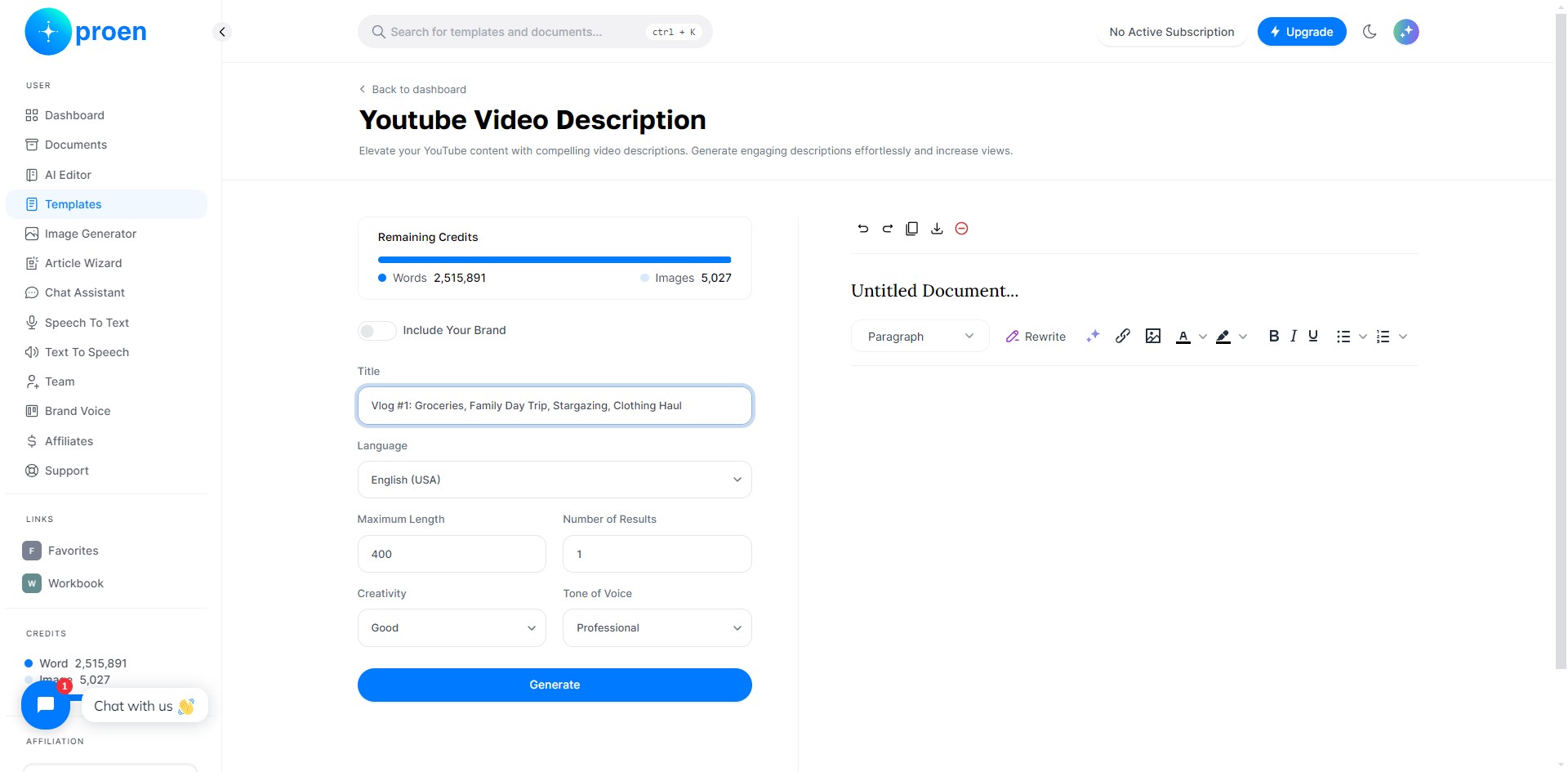Open Text To Speech in sidebar

[106, 352]
